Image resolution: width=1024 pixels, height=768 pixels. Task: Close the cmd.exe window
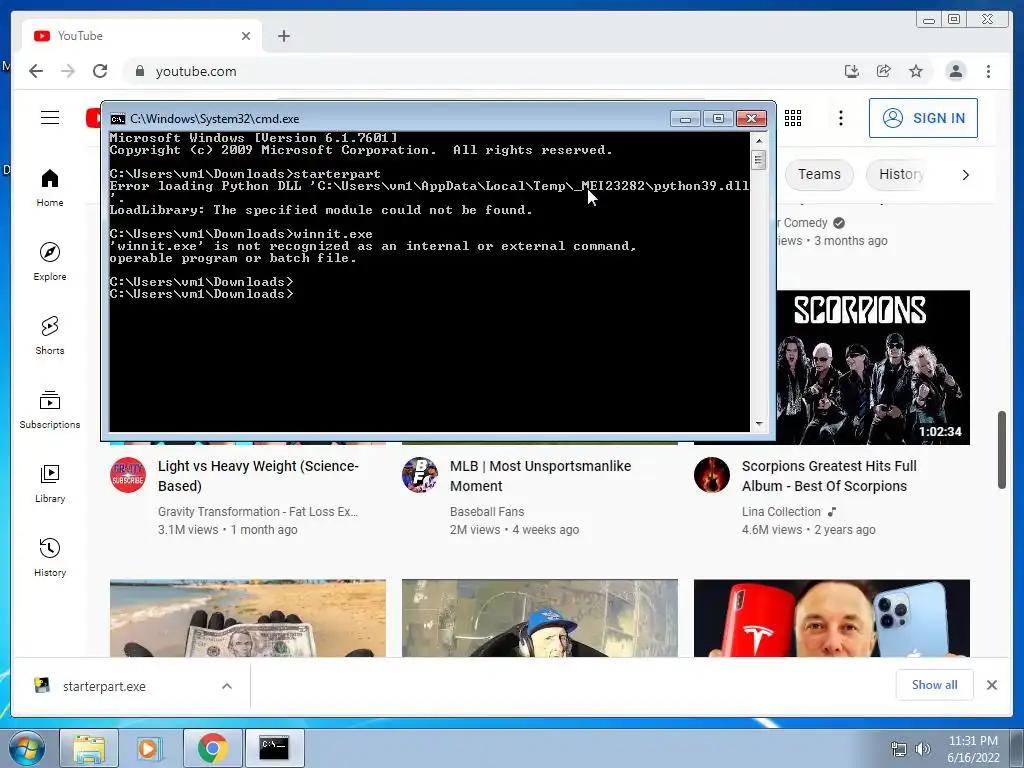click(x=752, y=119)
